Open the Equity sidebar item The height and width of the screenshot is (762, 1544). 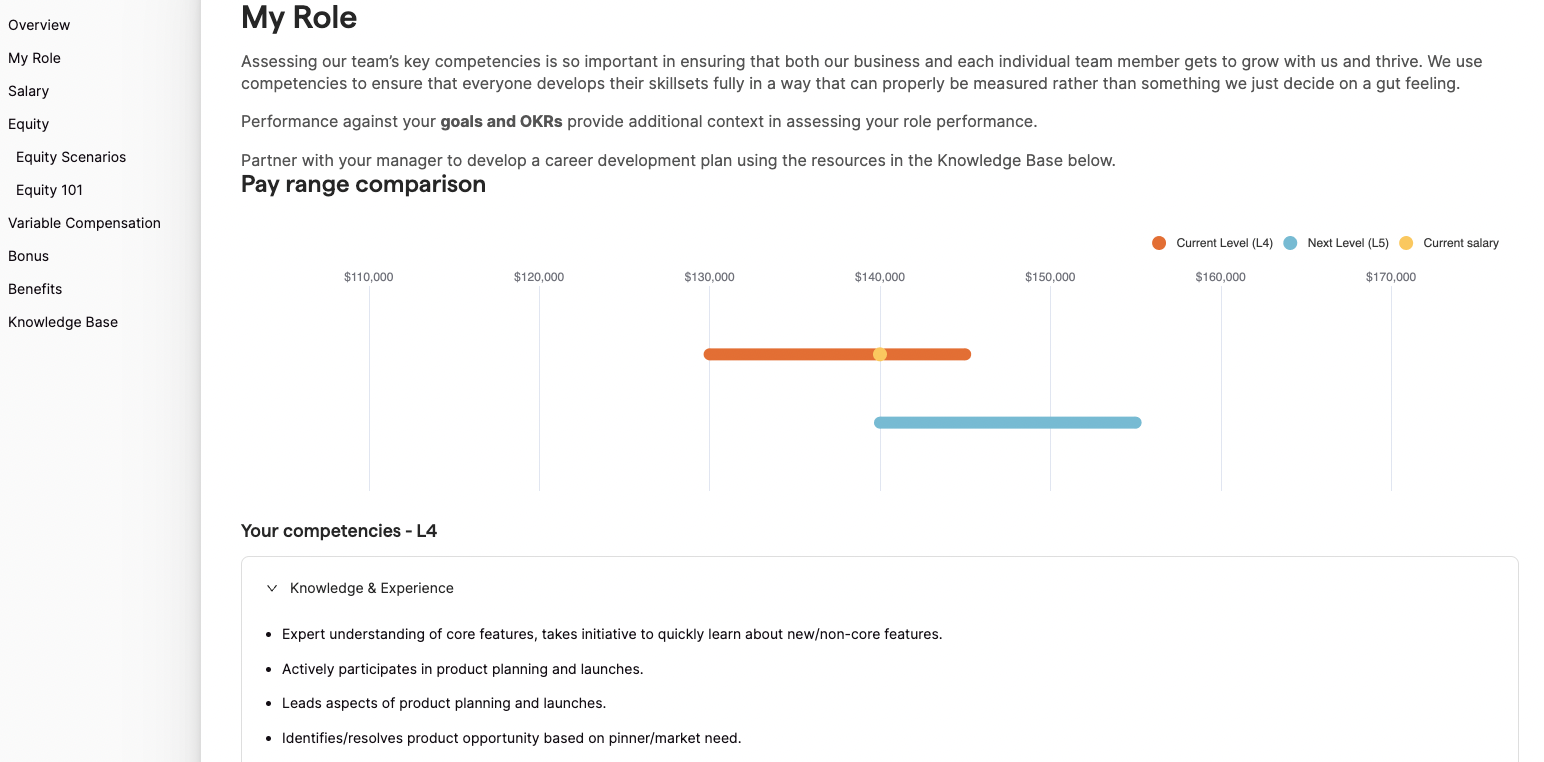point(28,124)
